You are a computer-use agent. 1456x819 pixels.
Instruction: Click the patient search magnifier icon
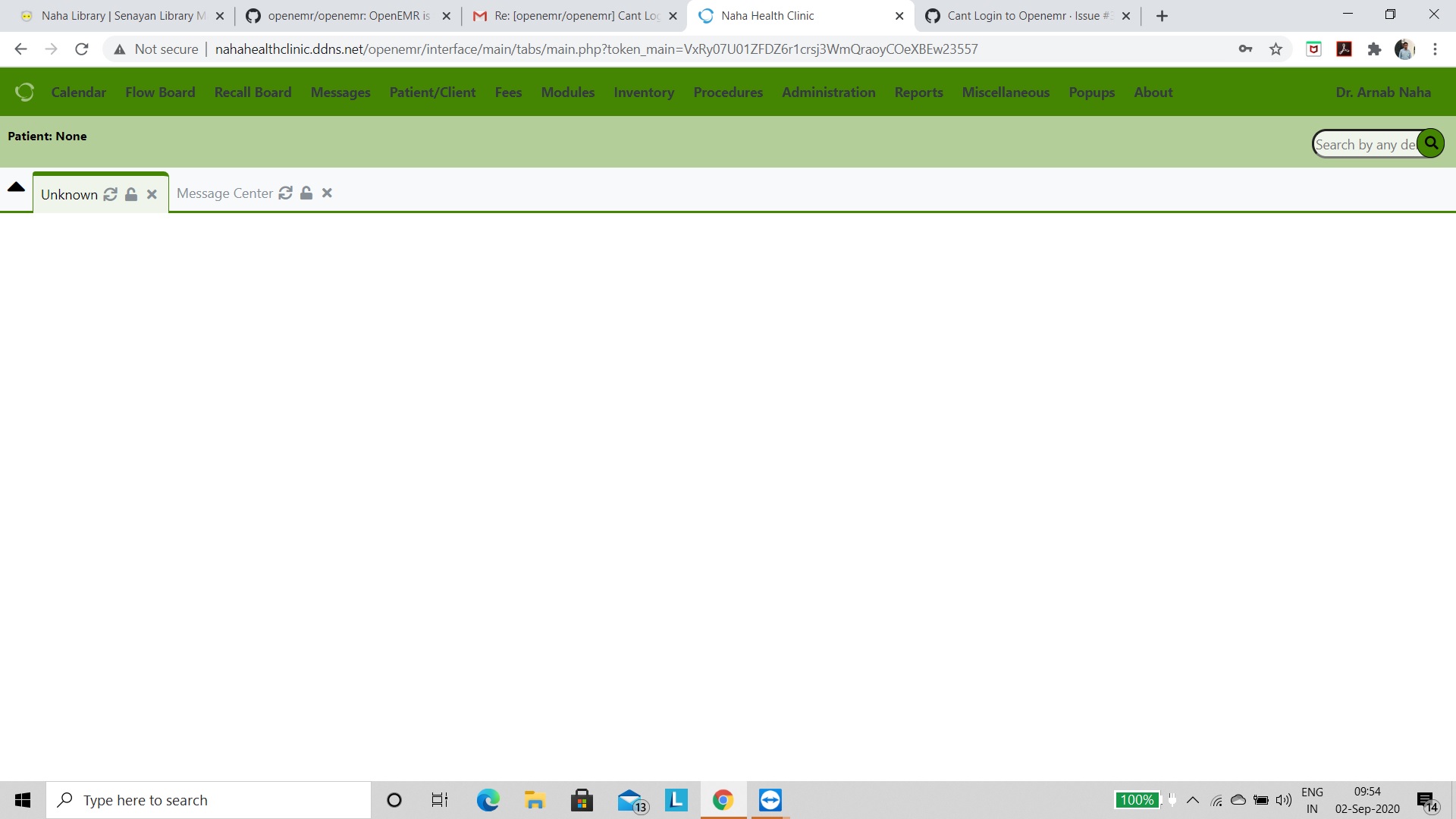[x=1430, y=143]
